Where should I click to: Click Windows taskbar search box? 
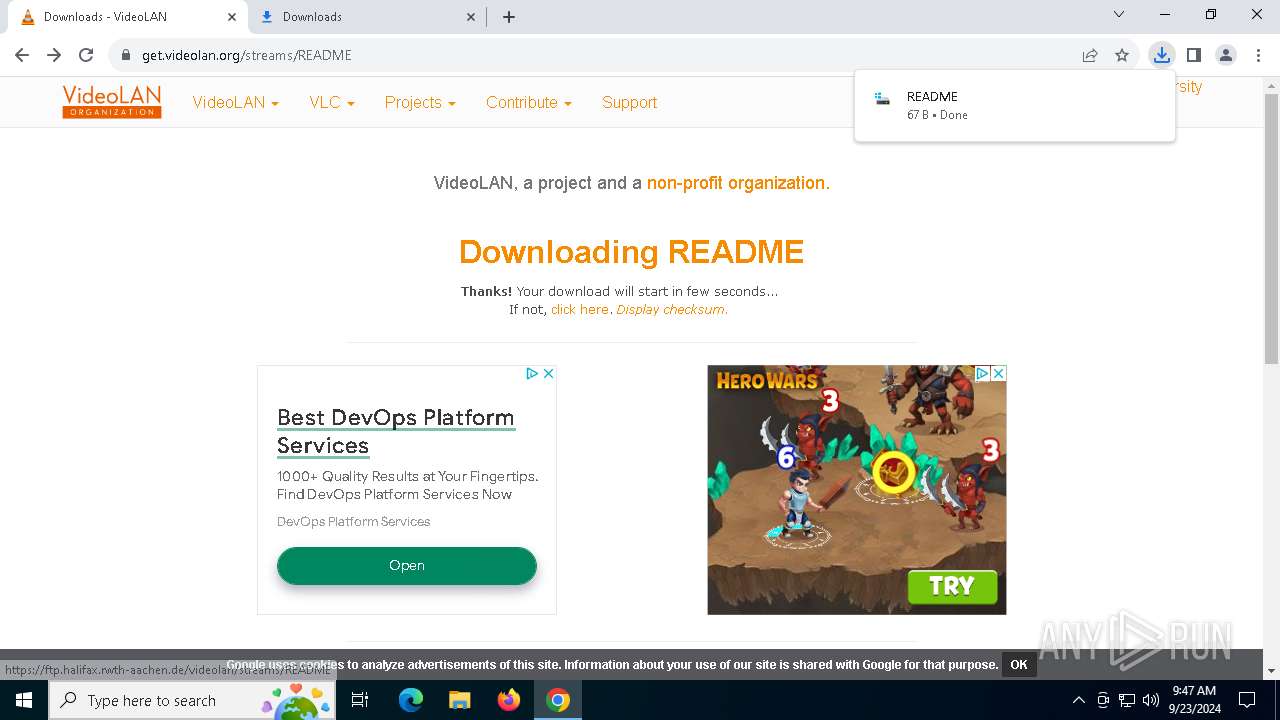click(x=192, y=700)
